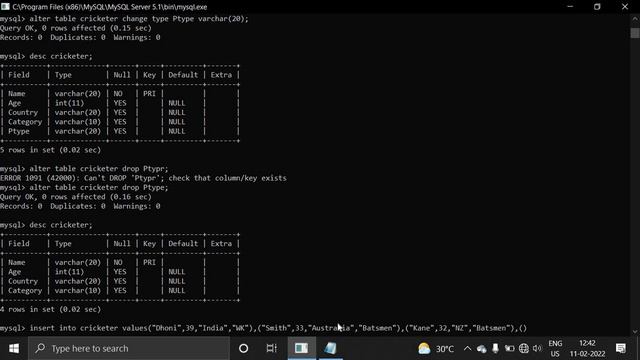
Task: Open the battery status tray icon
Action: pyautogui.click(x=509, y=349)
